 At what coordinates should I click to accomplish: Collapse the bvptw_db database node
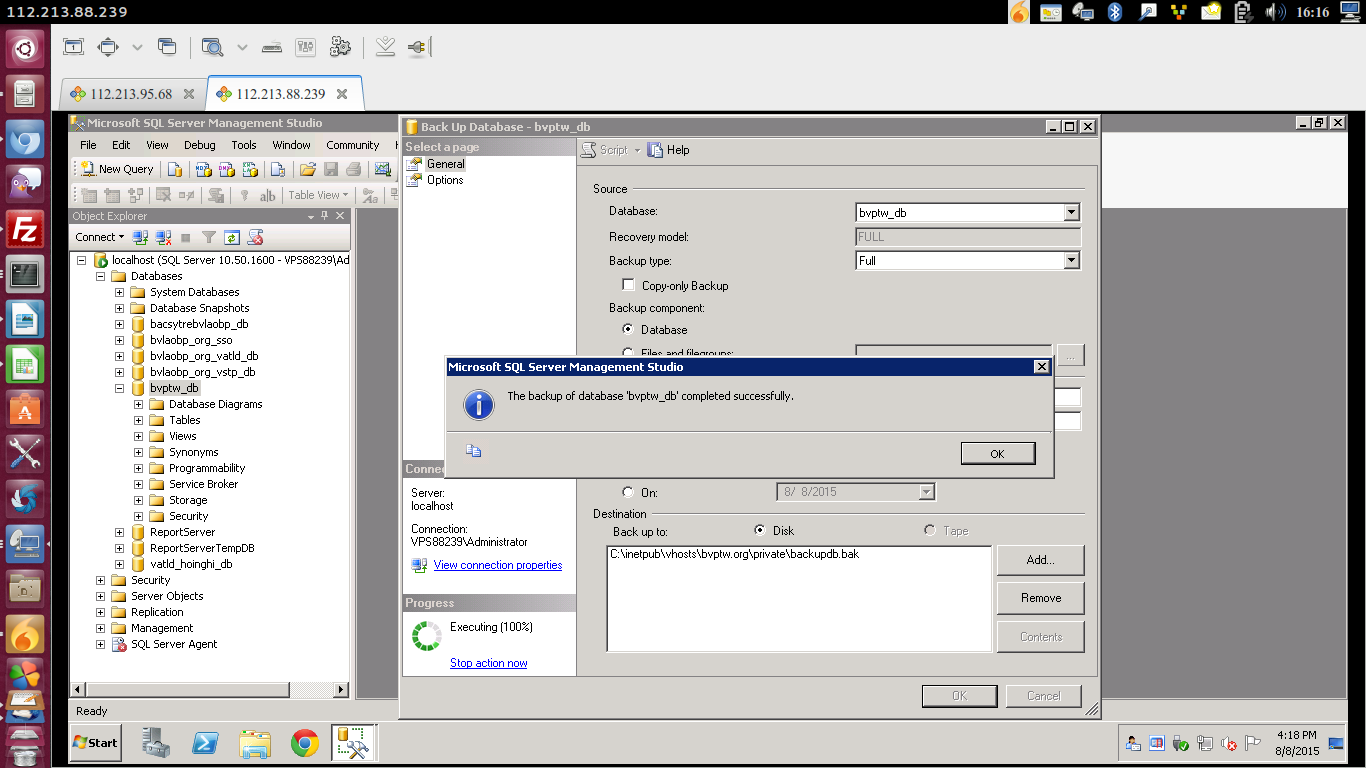(120, 388)
